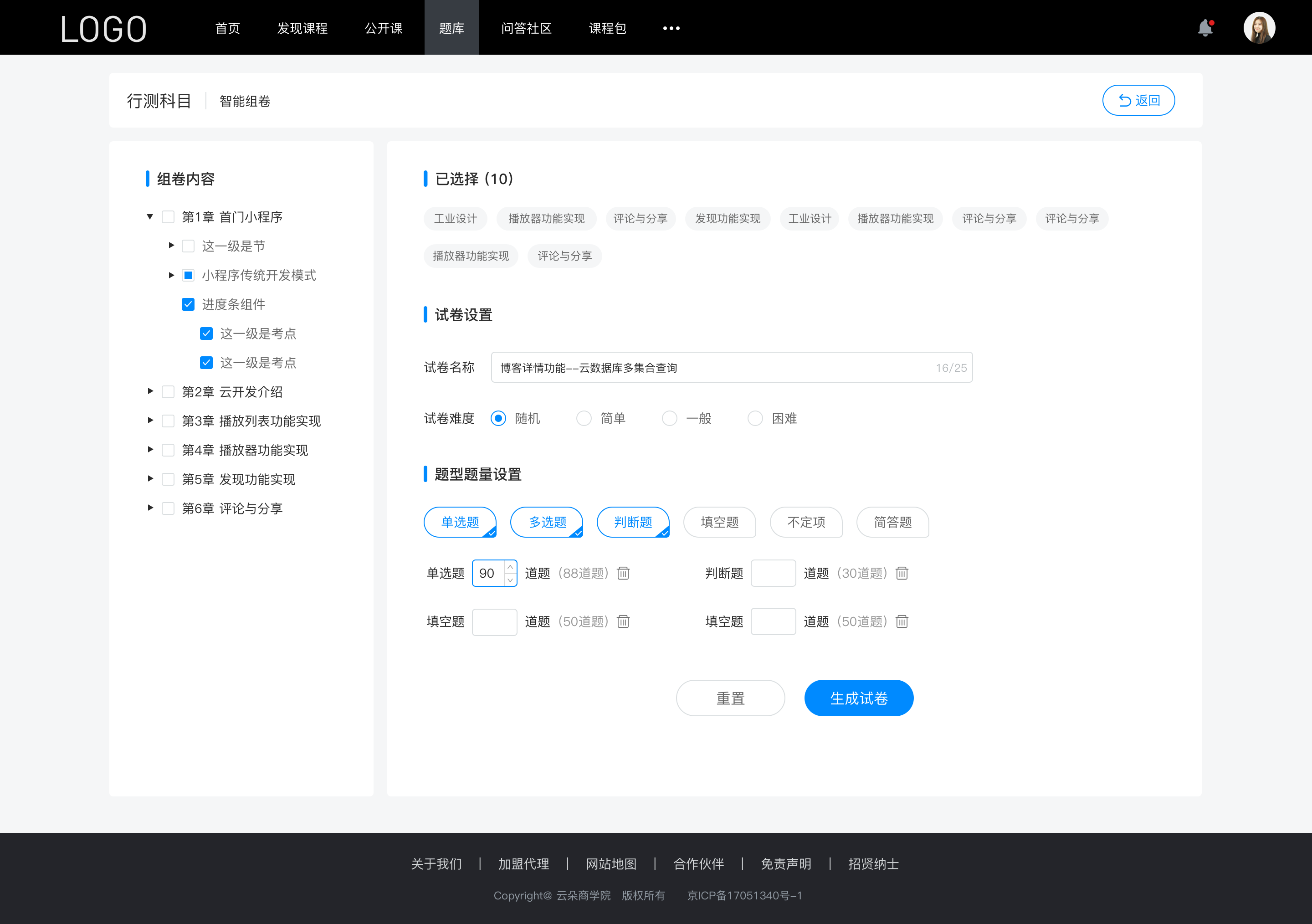Click the 生成试卷 button
Image resolution: width=1312 pixels, height=924 pixels.
coord(858,698)
